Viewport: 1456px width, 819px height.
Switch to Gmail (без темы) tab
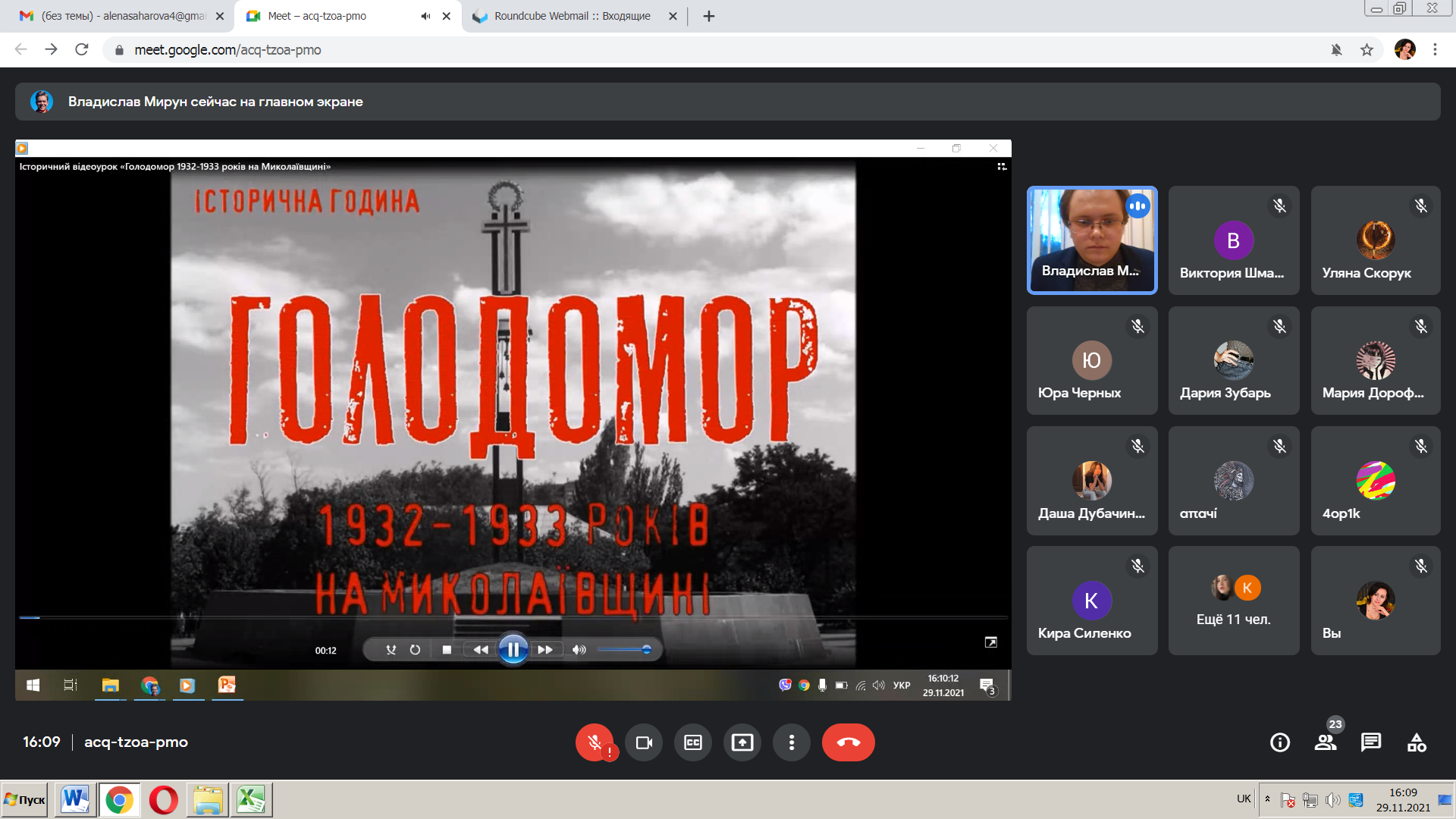coord(123,16)
